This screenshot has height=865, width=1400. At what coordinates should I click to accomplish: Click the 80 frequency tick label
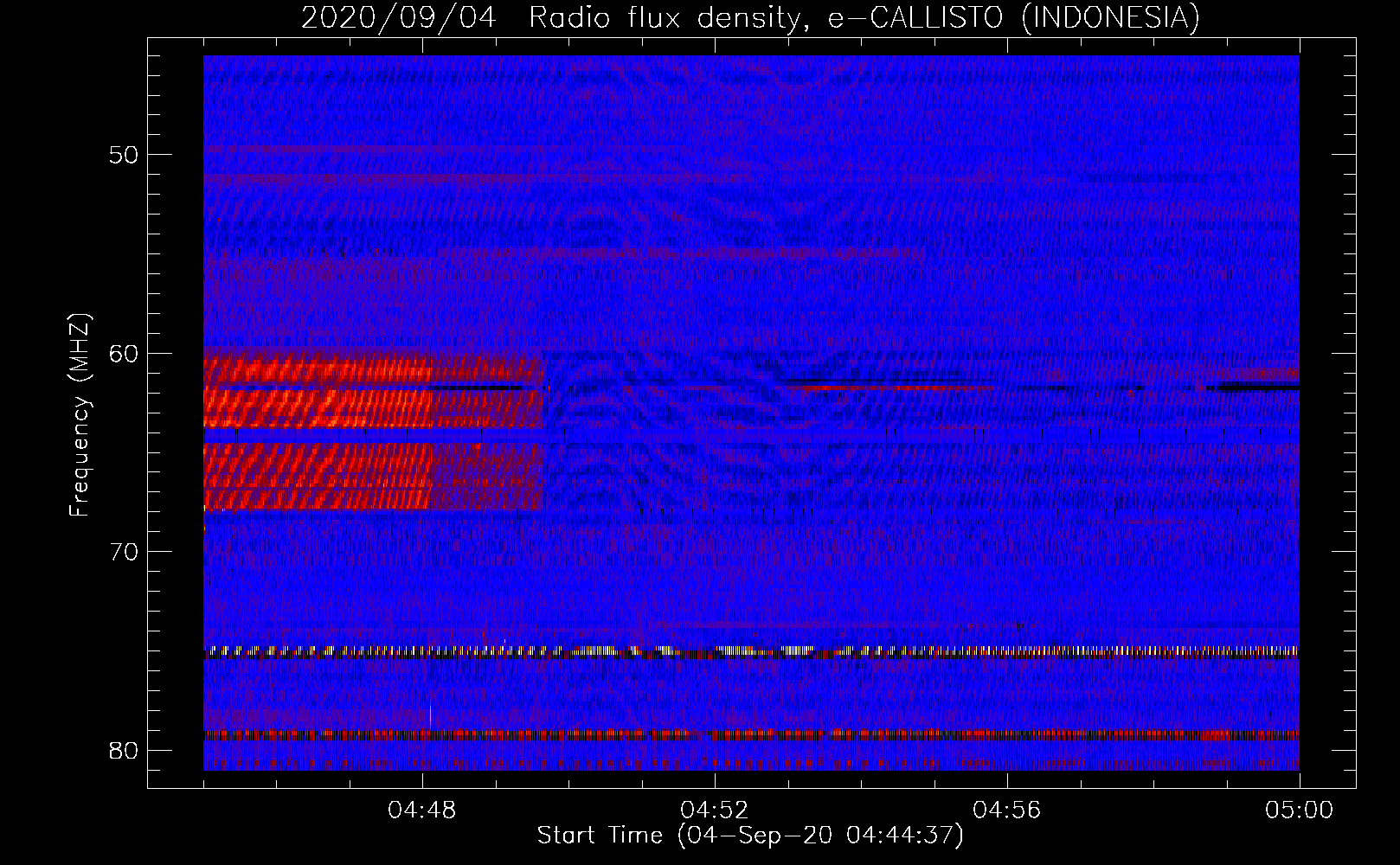124,750
